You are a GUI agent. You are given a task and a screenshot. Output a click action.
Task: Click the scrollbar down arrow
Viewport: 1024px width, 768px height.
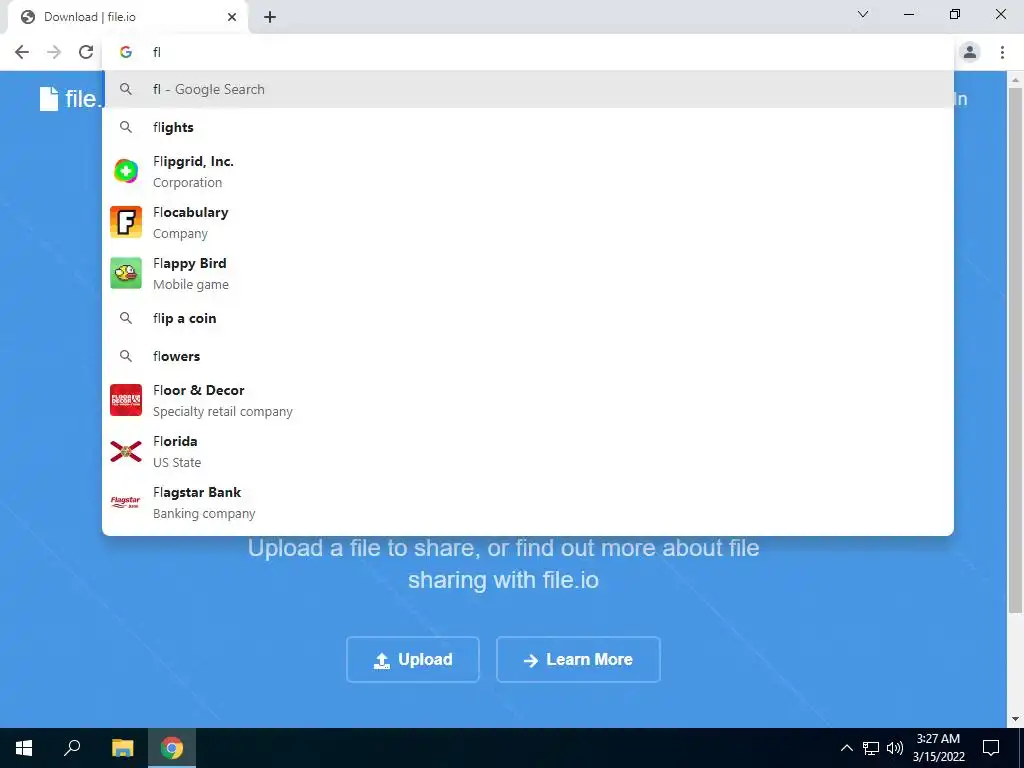click(1015, 720)
